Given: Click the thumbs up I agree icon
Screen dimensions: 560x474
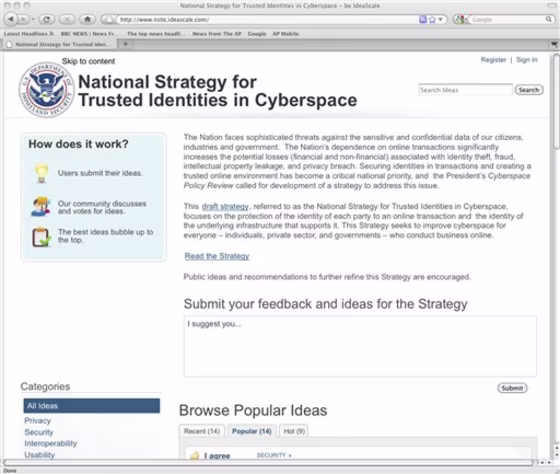Looking at the screenshot, I should coord(195,455).
